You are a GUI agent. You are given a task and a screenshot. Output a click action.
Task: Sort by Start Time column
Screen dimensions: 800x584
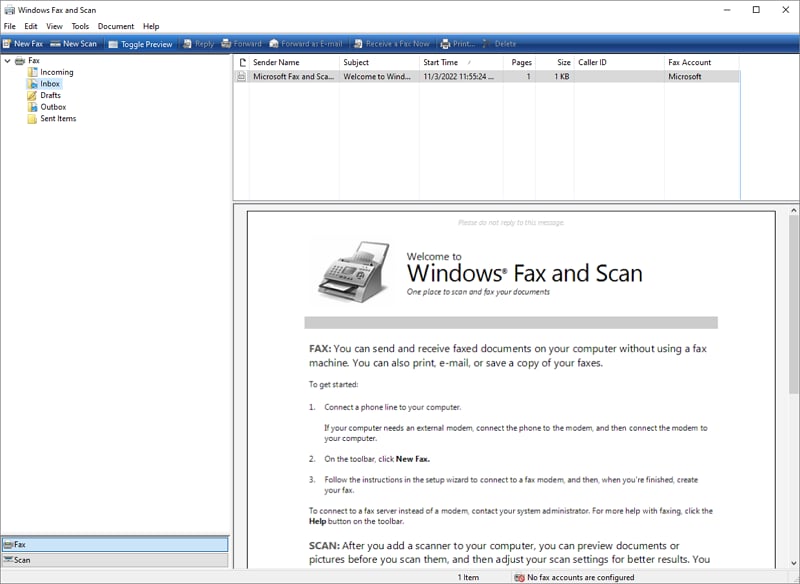pyautogui.click(x=461, y=62)
